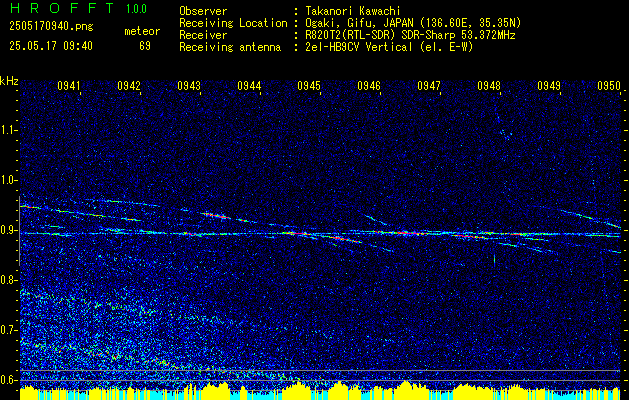The height and width of the screenshot is (400, 629).
Task: Click frequency label 0.7
Action: point(8,330)
